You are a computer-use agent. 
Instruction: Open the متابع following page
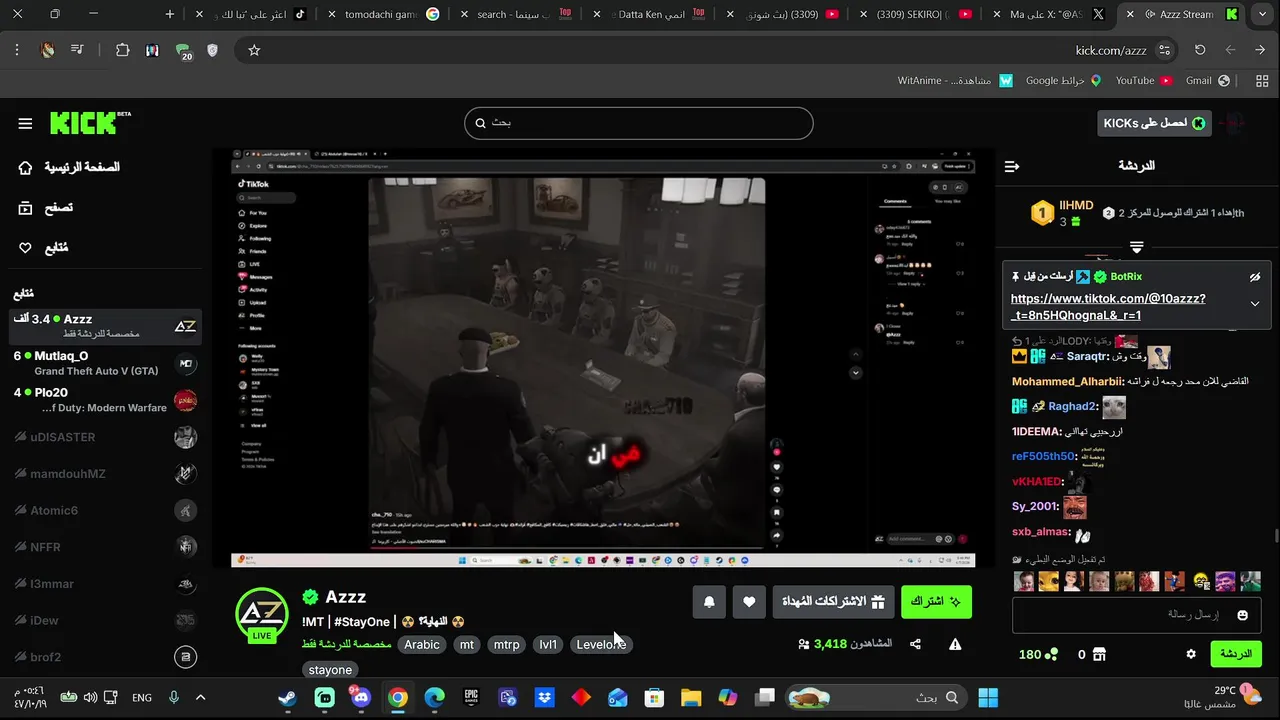tap(44, 248)
